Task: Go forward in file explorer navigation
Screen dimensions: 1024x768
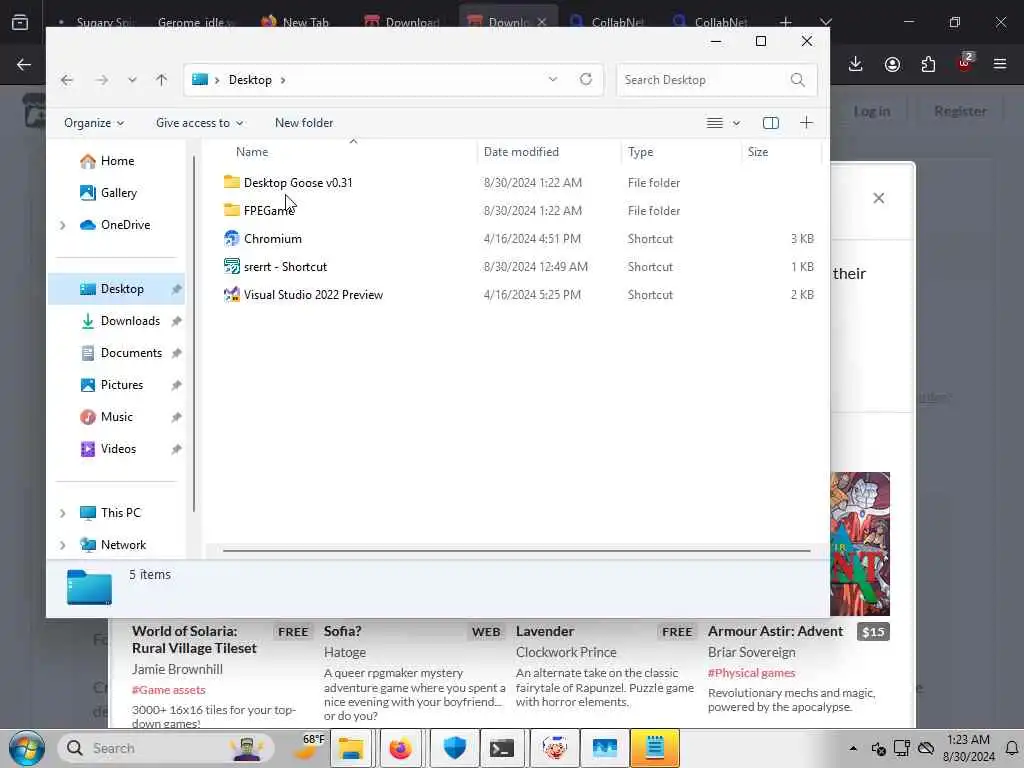Action: pos(102,80)
